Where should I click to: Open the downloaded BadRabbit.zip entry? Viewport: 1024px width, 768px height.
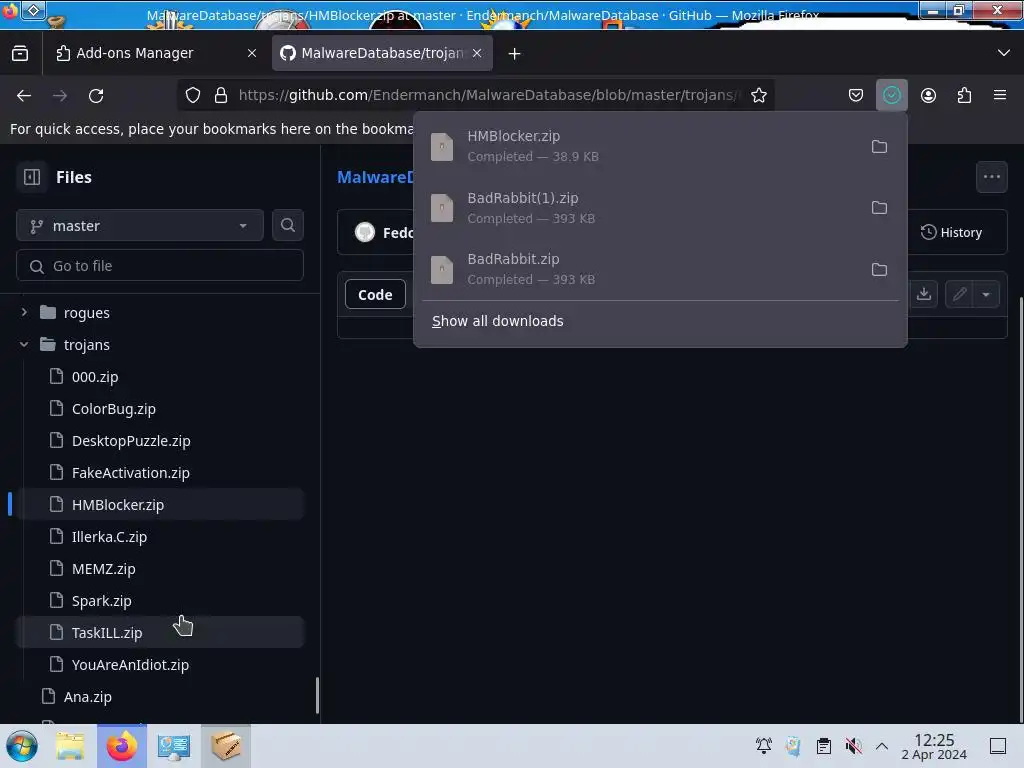coord(640,269)
